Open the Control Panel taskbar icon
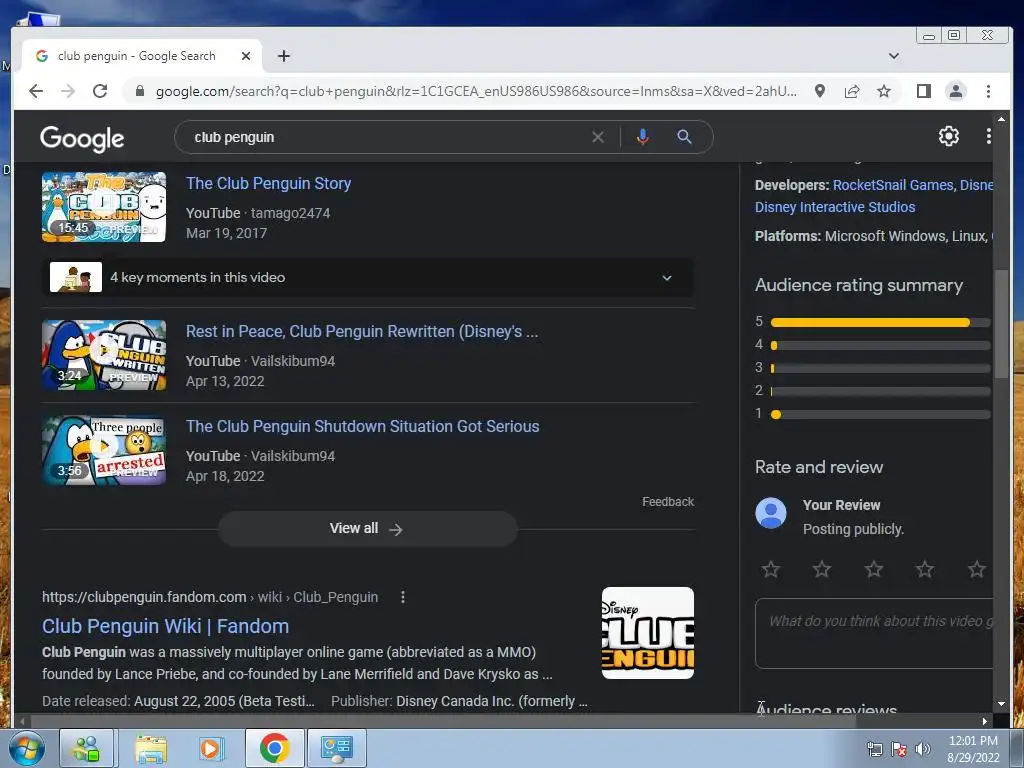The height and width of the screenshot is (768, 1024). [x=337, y=748]
